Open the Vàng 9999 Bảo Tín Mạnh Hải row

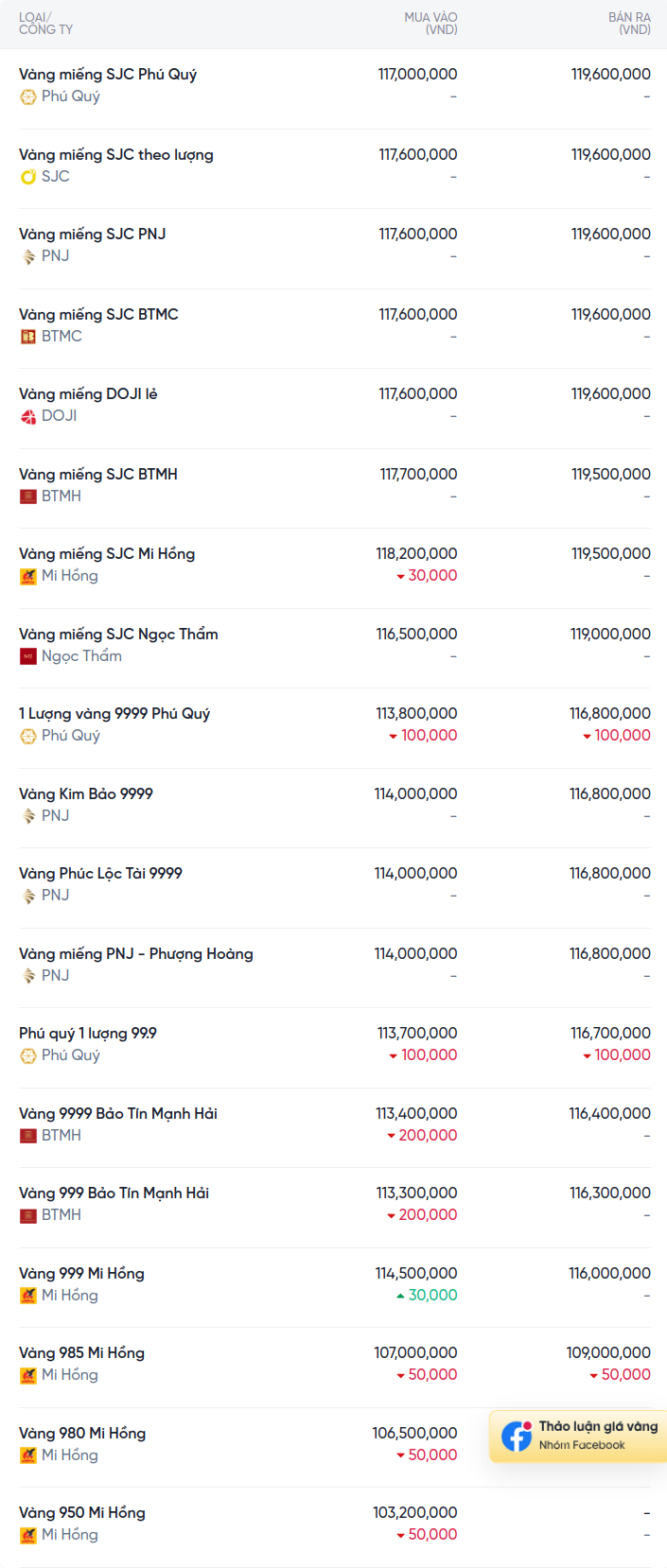pyautogui.click(x=335, y=1127)
